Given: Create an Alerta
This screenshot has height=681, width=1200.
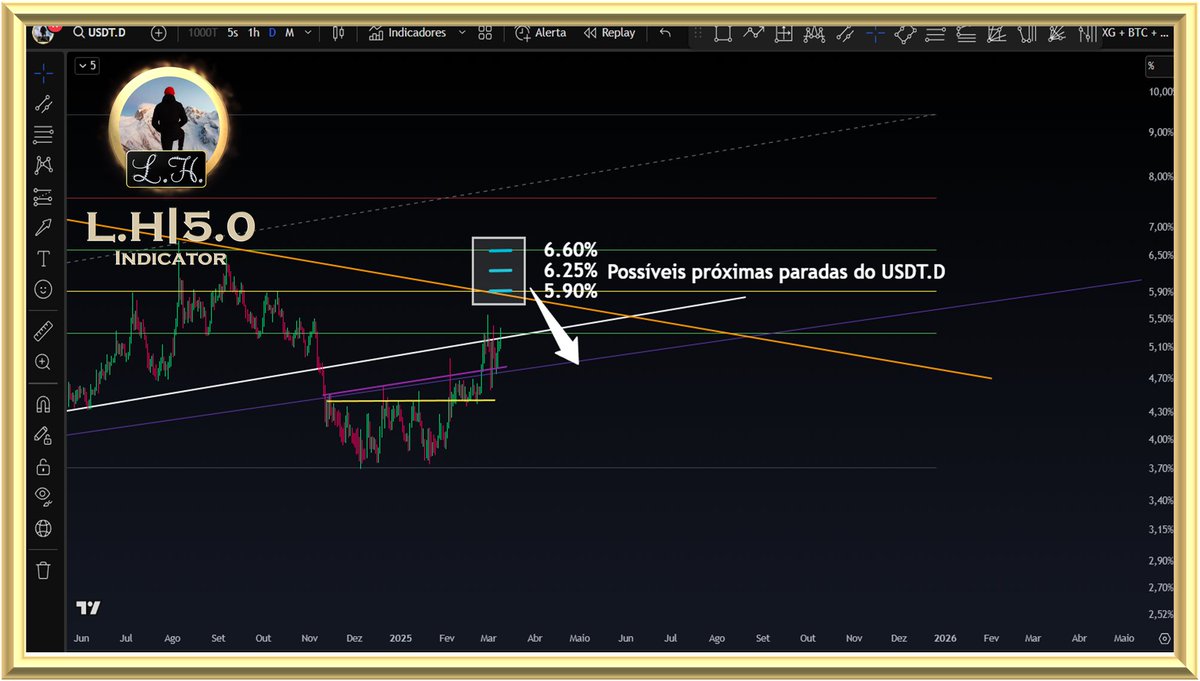Looking at the screenshot, I should (541, 33).
